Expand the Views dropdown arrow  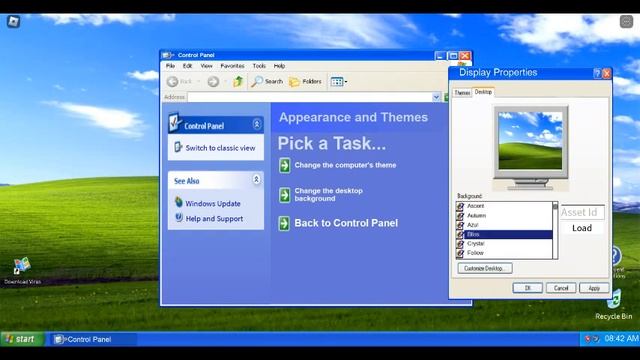(346, 82)
